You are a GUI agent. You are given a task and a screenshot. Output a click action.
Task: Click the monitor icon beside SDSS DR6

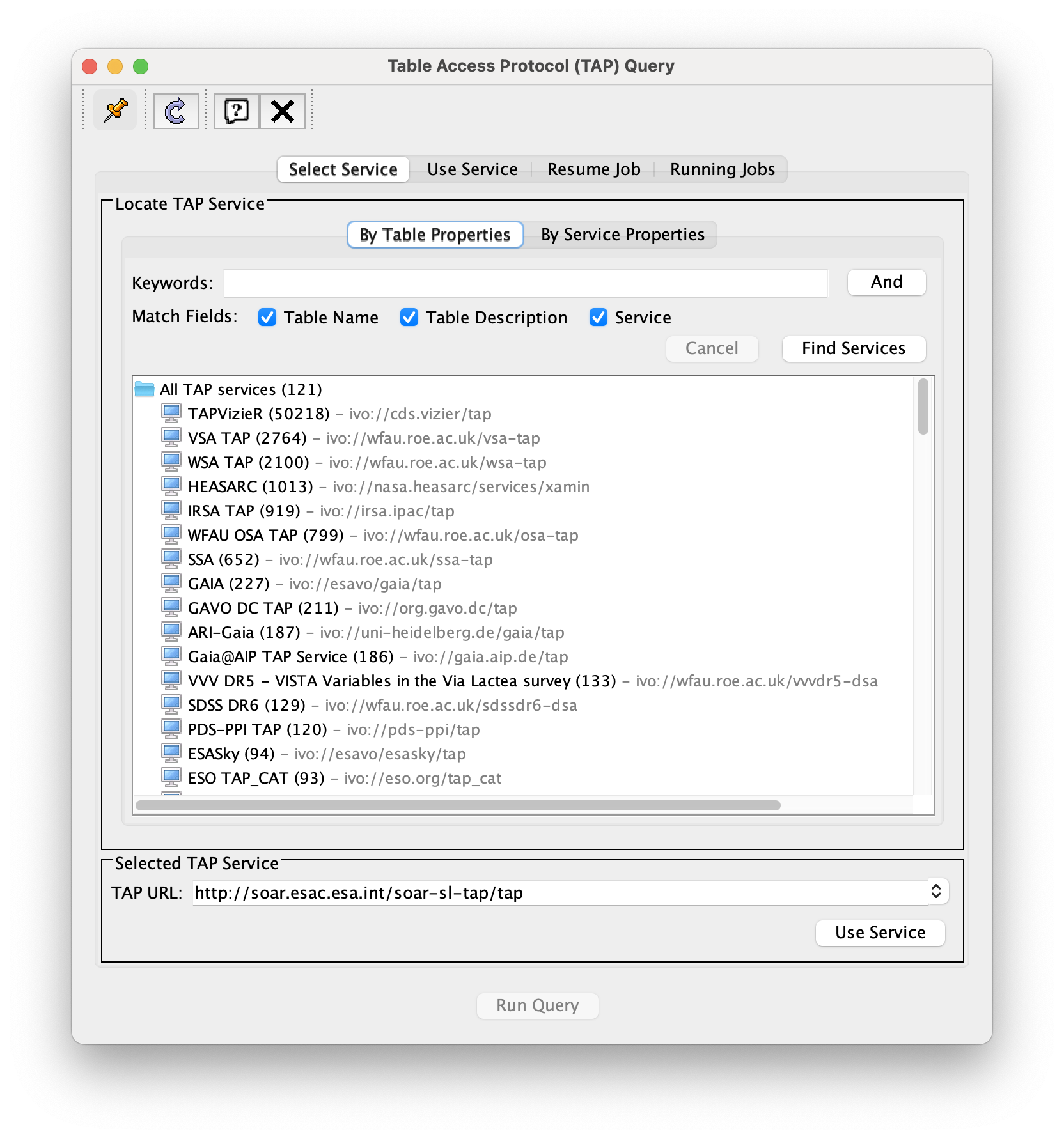click(171, 704)
